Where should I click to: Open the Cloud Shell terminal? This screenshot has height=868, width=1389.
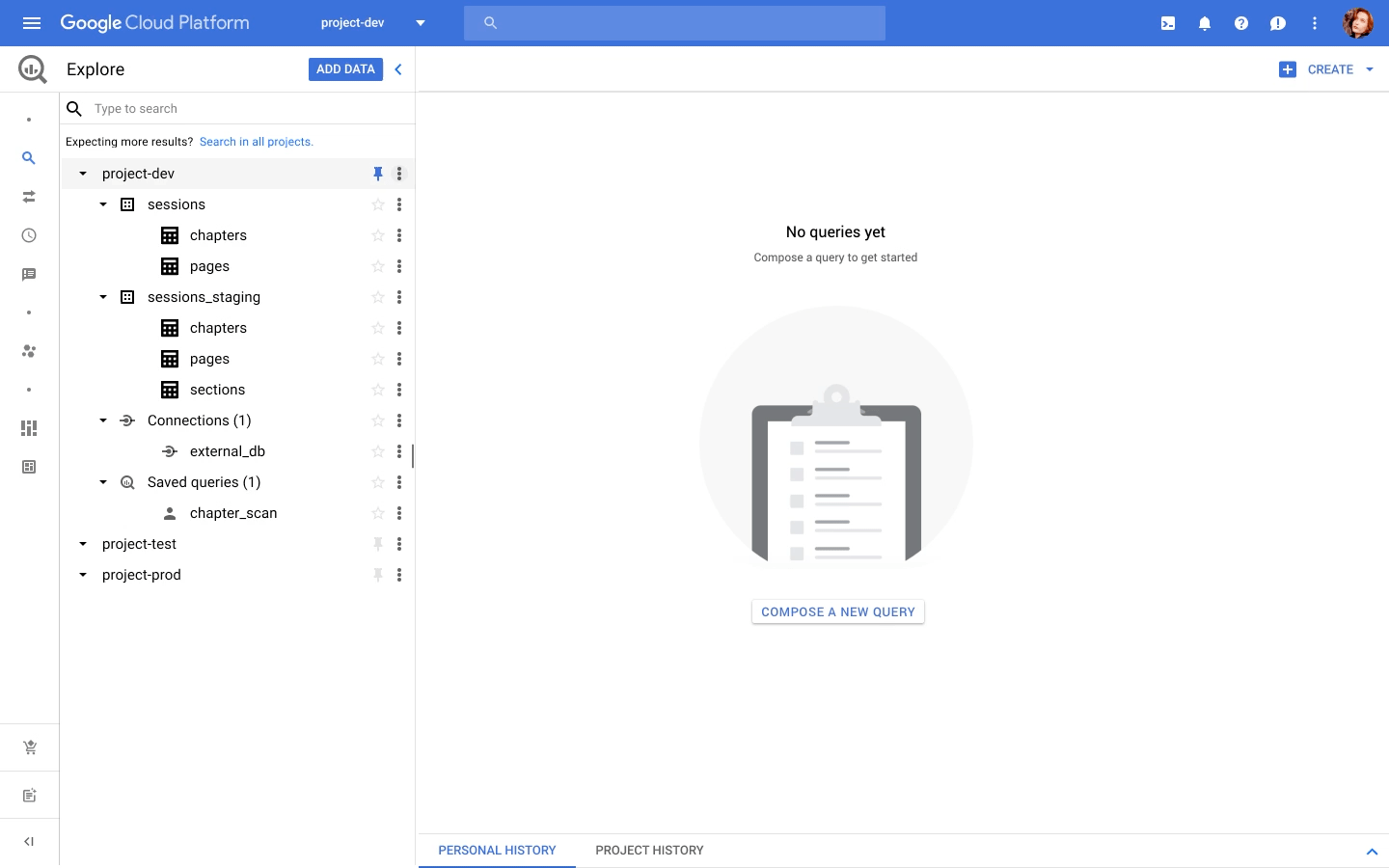coord(1167,22)
